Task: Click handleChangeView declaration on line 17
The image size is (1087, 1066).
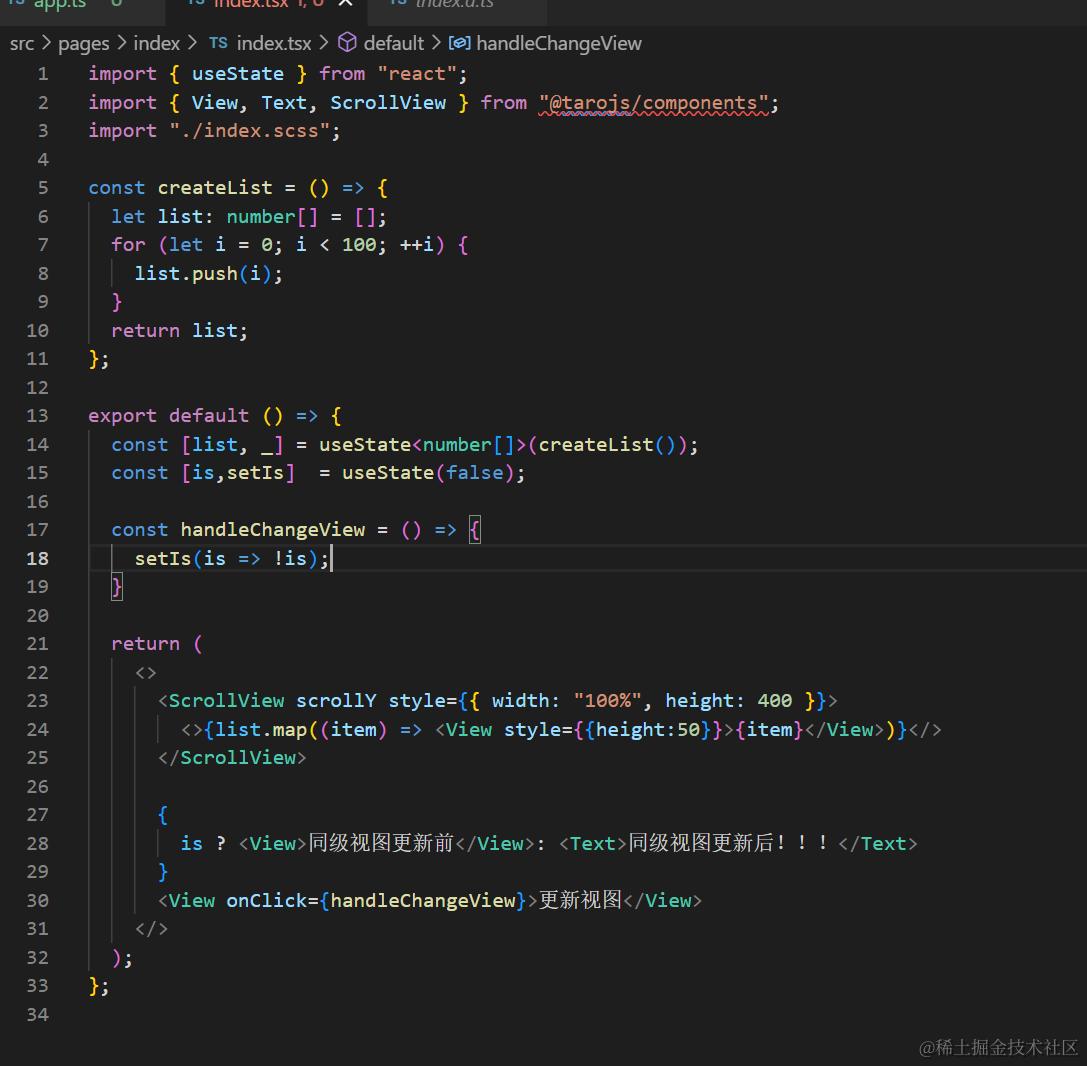Action: pyautogui.click(x=272, y=530)
